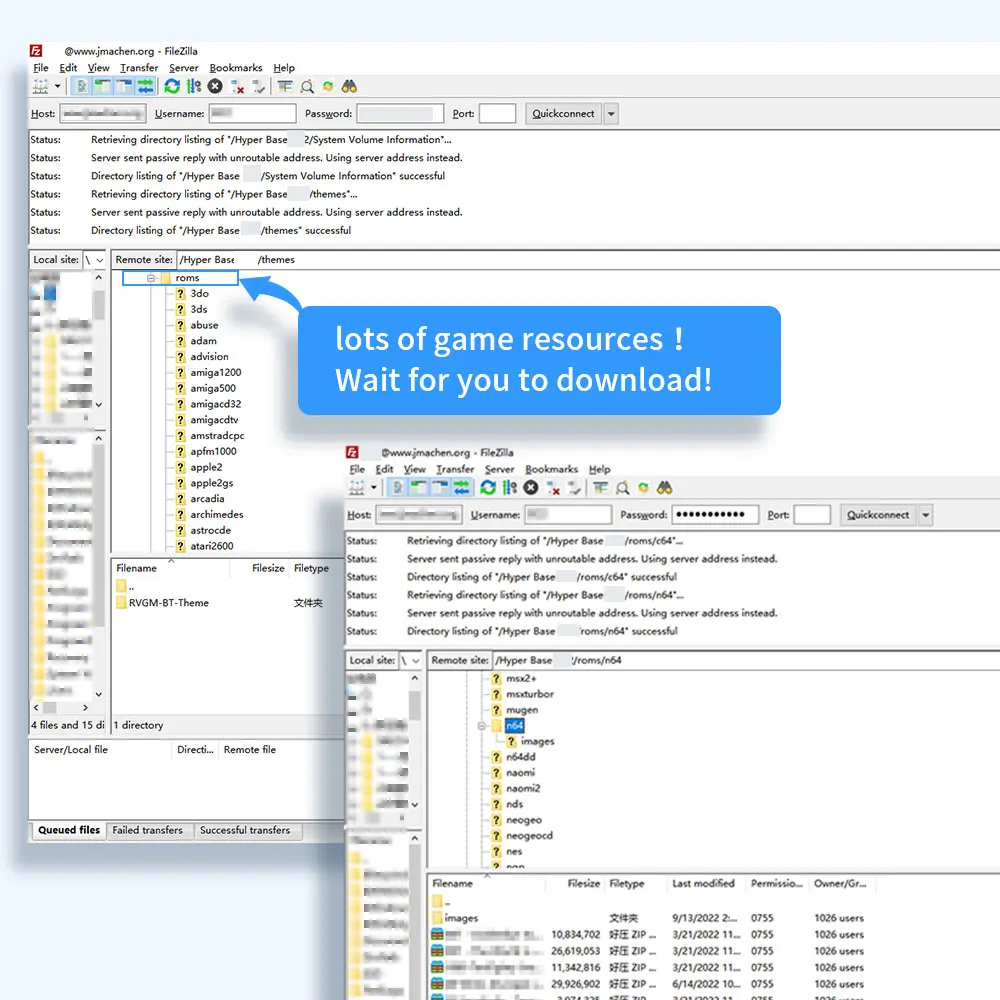
Task: Open the Find files search
Action: pos(349,85)
